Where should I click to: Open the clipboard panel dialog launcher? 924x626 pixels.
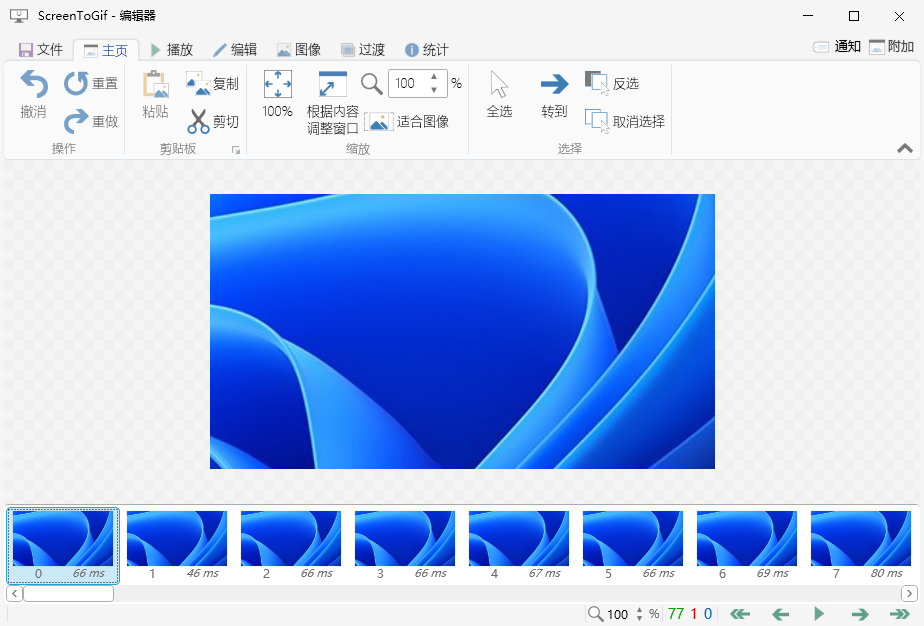[237, 149]
